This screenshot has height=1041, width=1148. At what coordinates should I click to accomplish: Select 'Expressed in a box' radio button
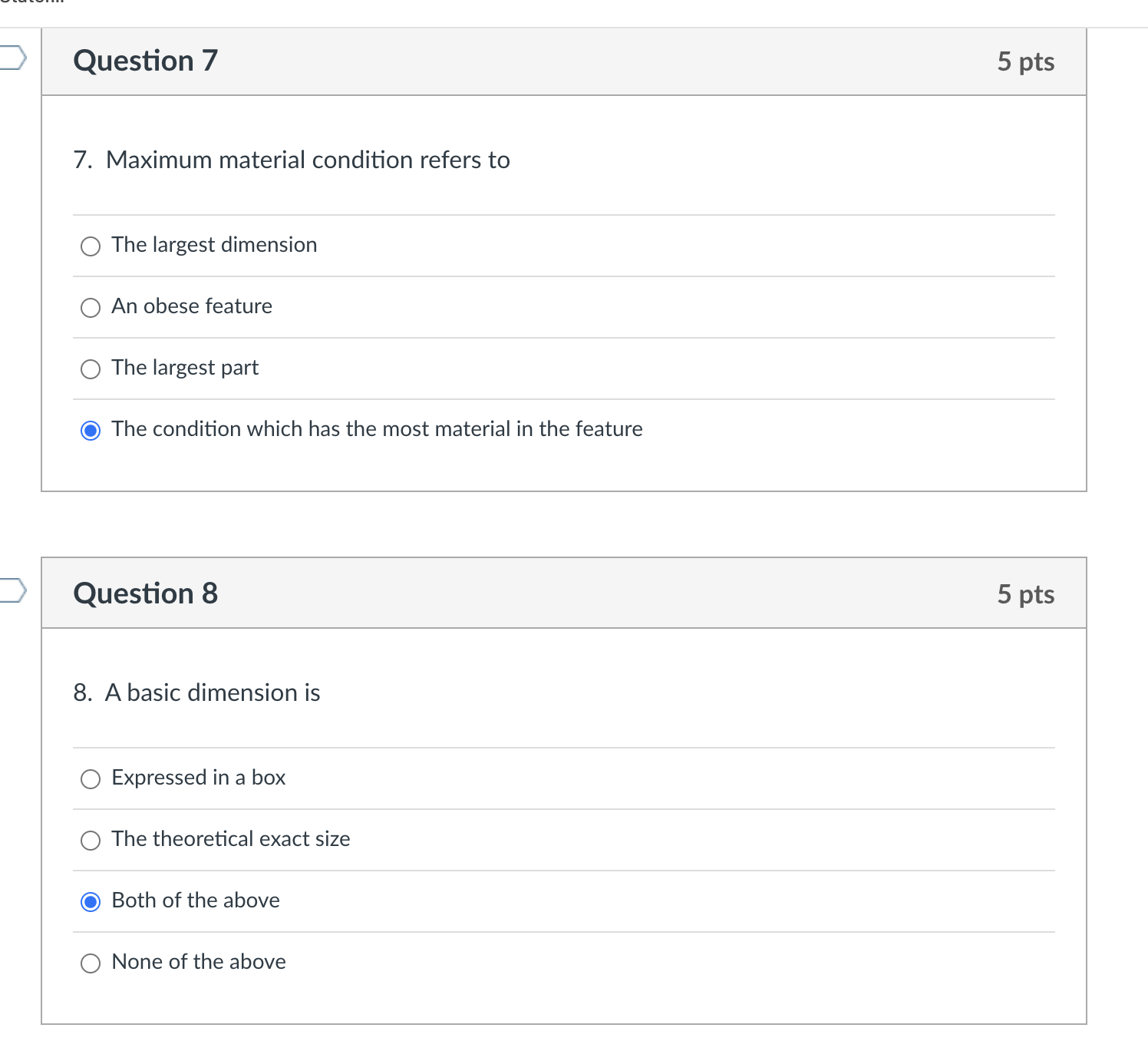91,779
